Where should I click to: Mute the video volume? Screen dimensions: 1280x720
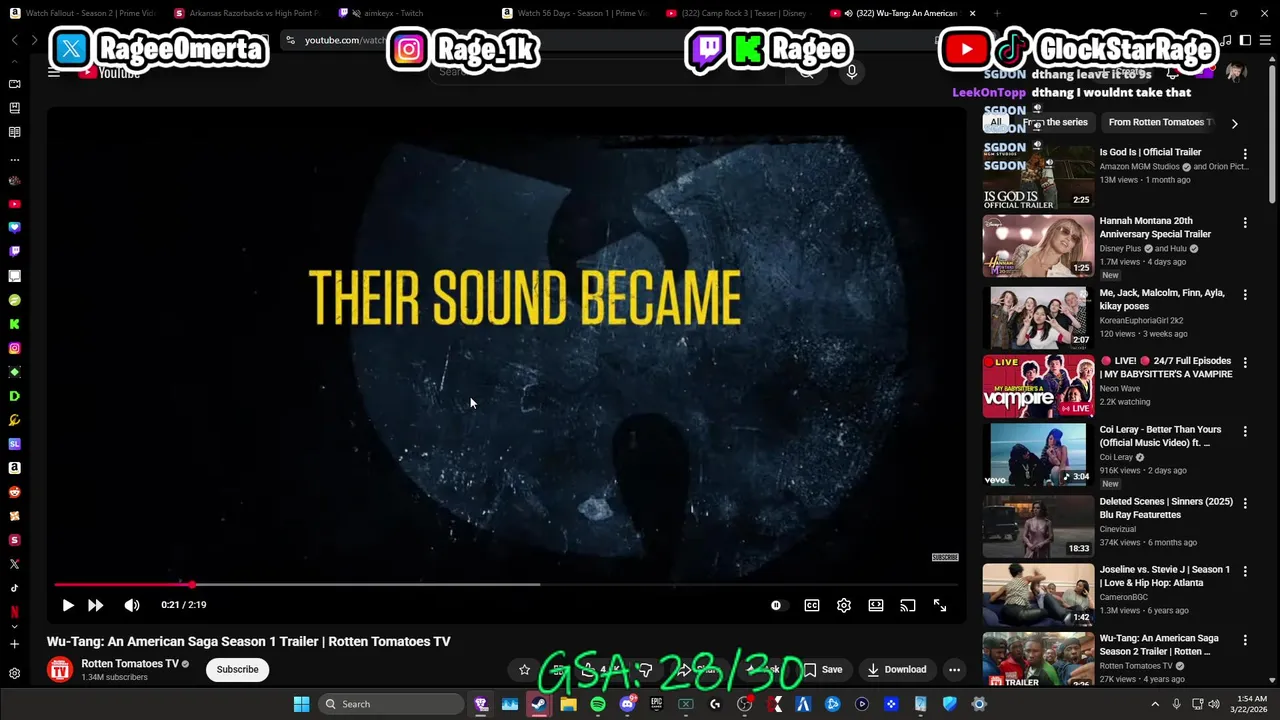(x=132, y=605)
